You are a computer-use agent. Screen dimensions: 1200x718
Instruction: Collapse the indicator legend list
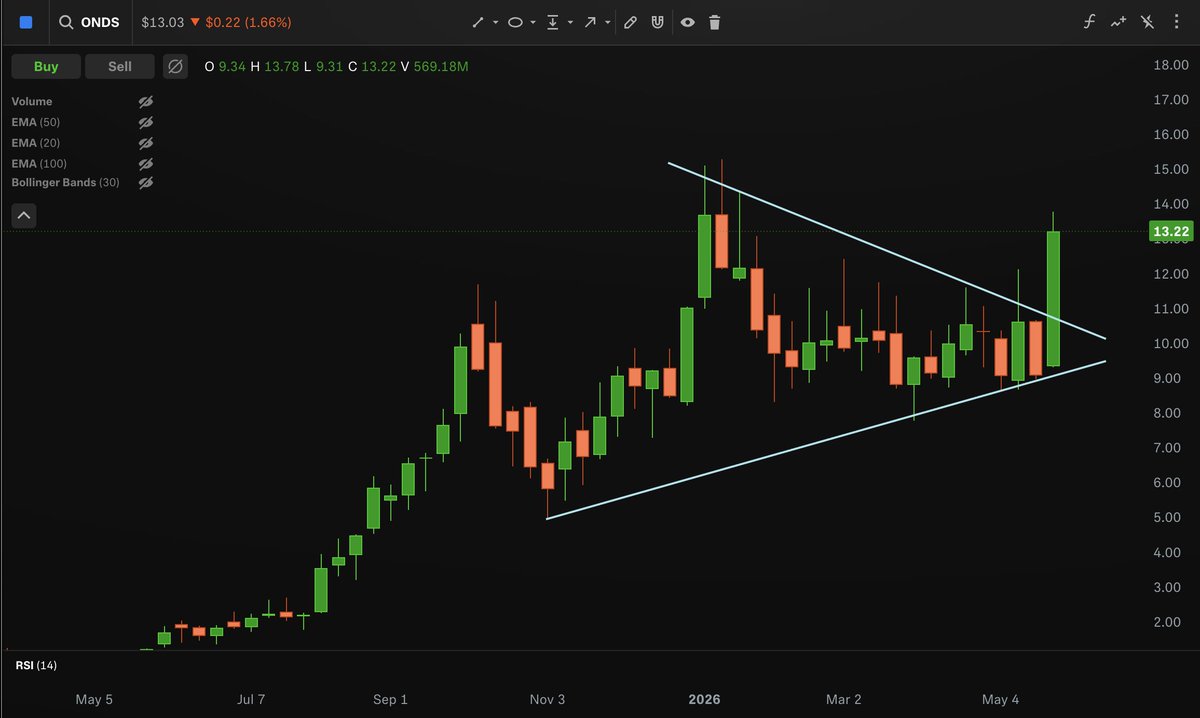24,215
